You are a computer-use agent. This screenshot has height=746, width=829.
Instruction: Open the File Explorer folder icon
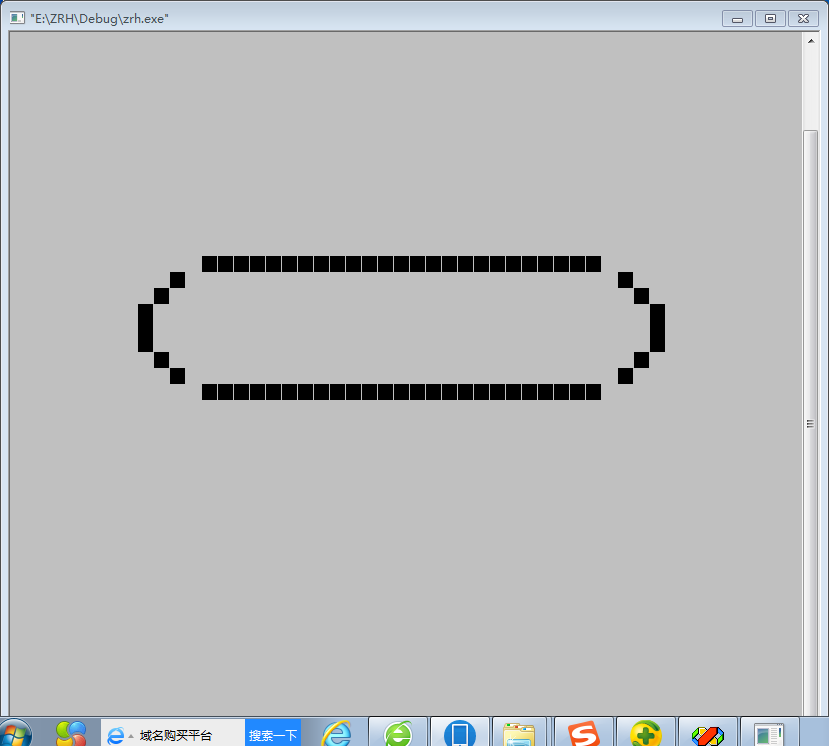click(x=519, y=733)
